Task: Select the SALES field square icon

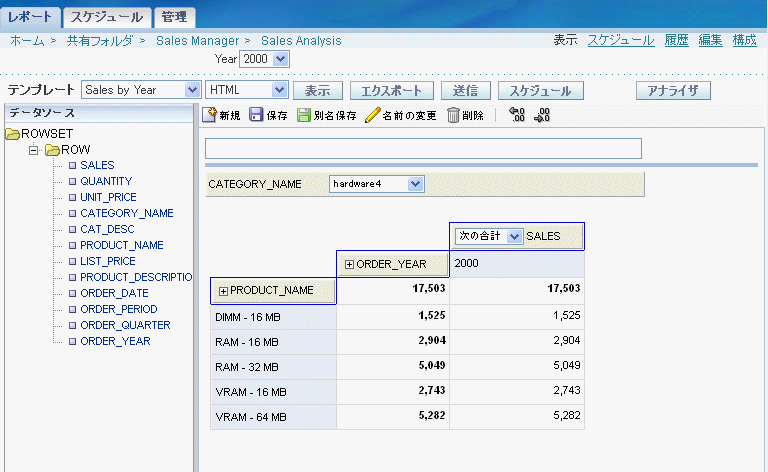Action: coord(72,165)
